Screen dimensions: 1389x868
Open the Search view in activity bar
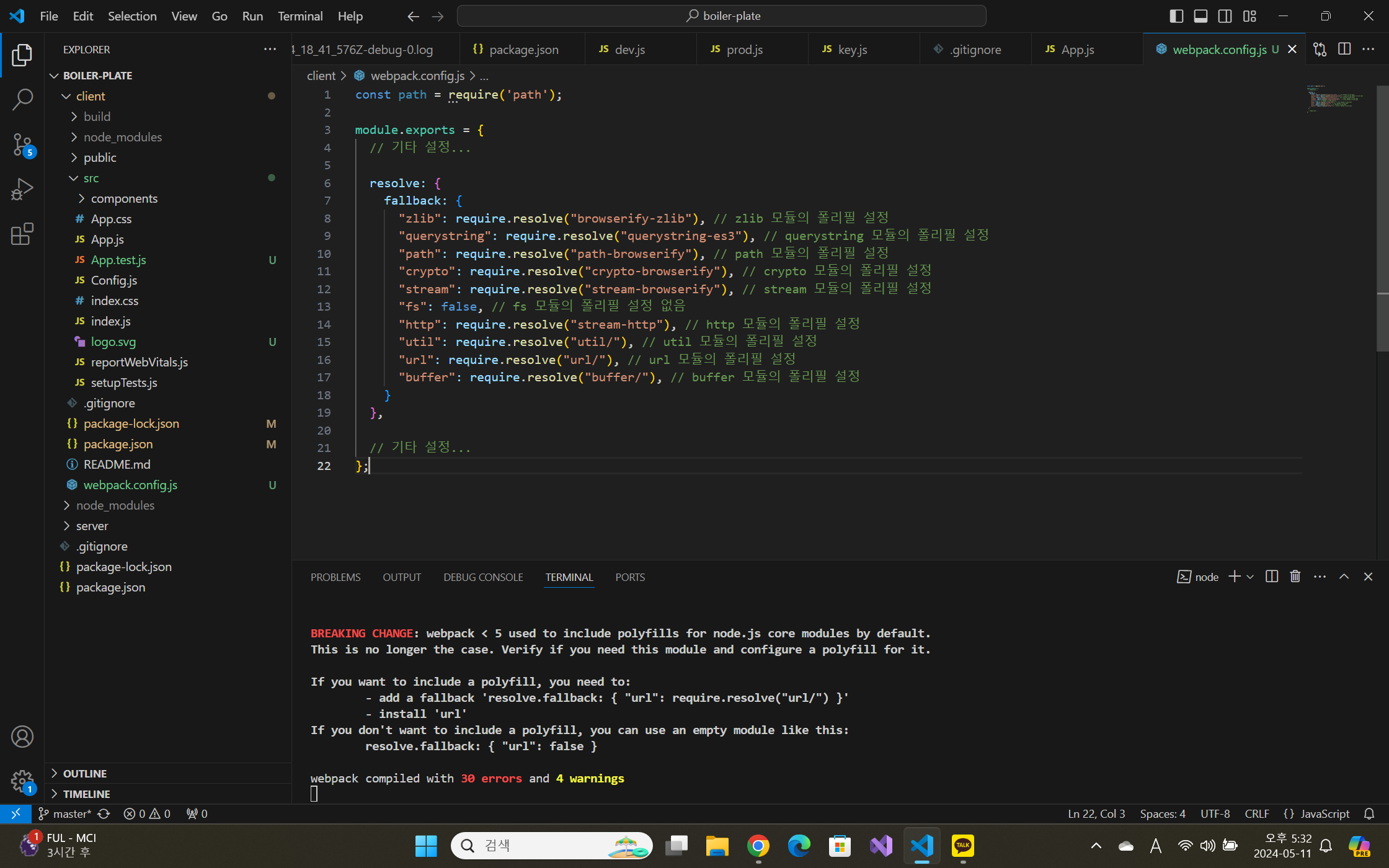point(22,99)
